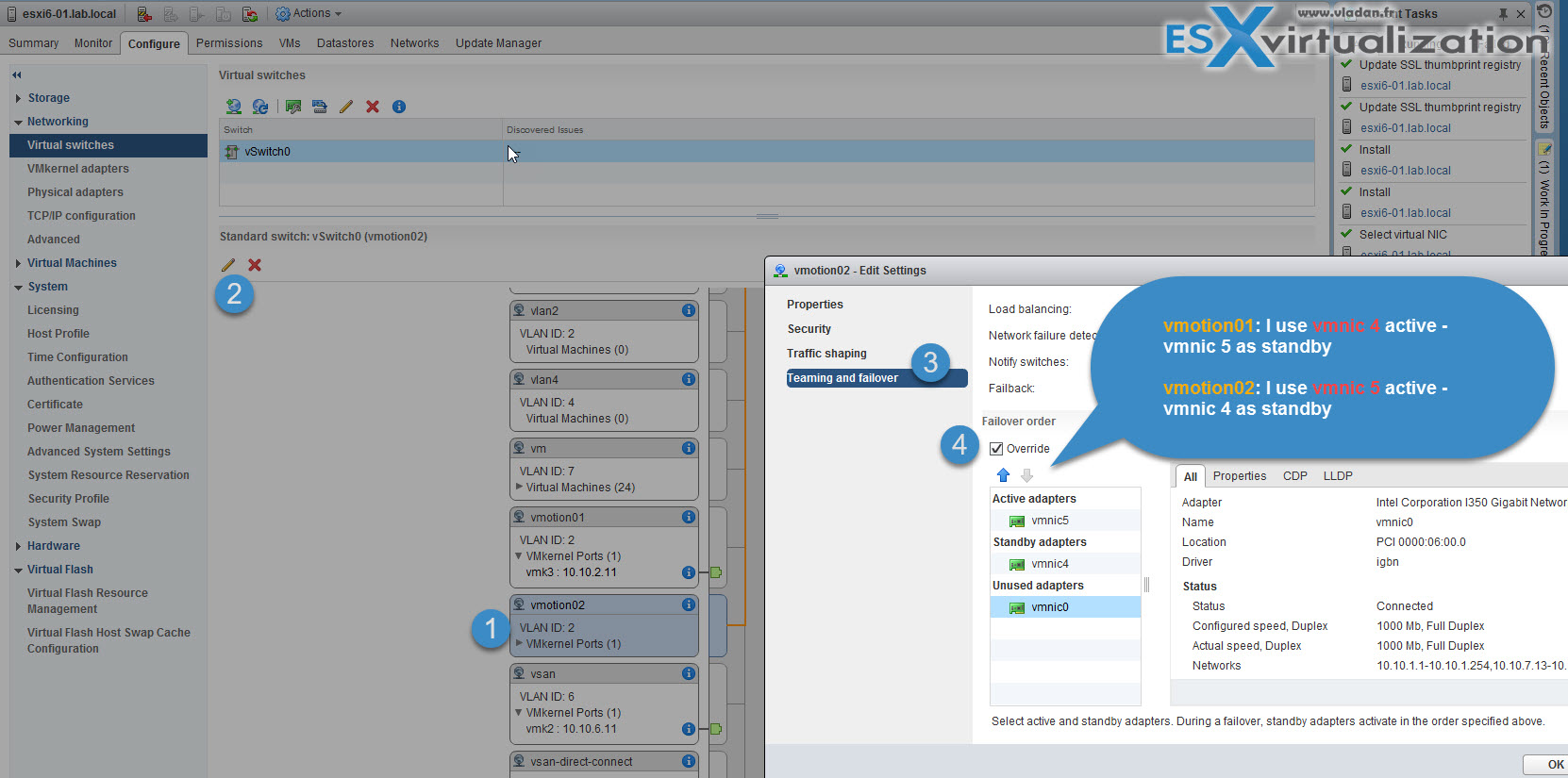Click the pencil edit icon in Virtual switches toolbar
Viewport: 1568px width, 778px height.
[x=346, y=107]
